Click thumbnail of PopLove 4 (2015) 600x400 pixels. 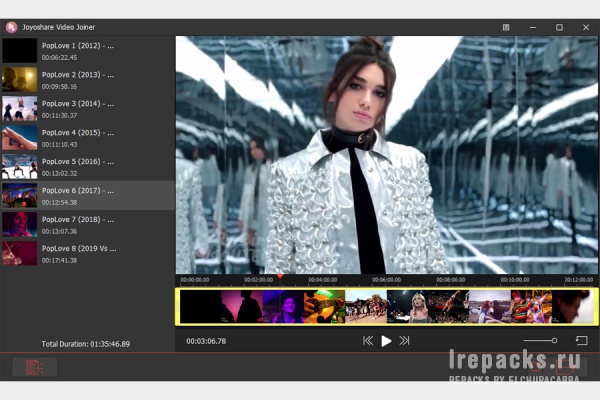pos(20,138)
